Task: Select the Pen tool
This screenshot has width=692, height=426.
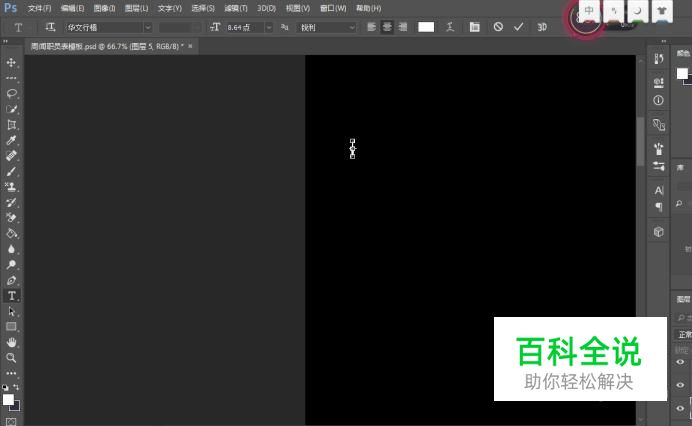Action: [11, 280]
